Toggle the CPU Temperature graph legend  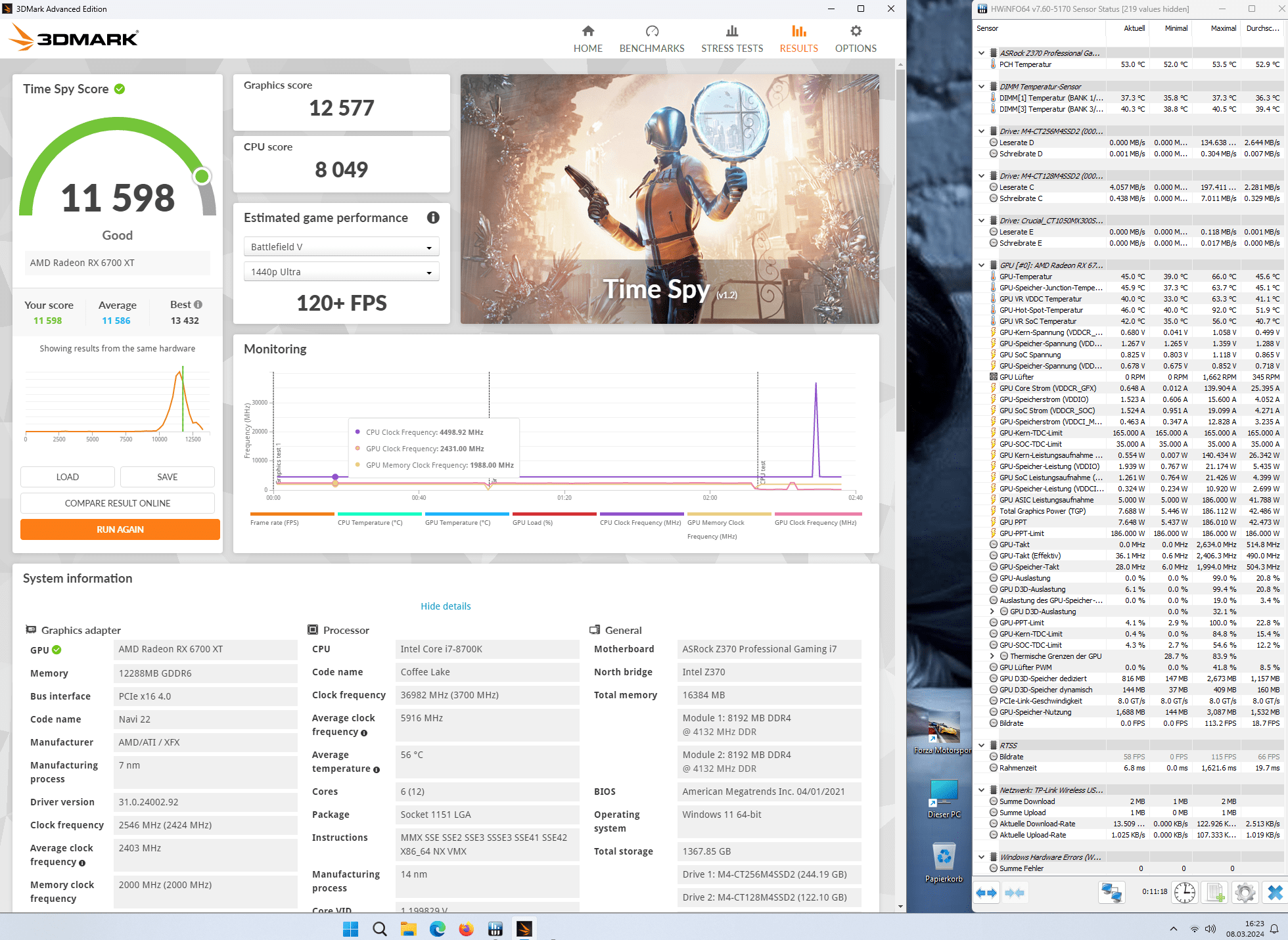[x=380, y=519]
